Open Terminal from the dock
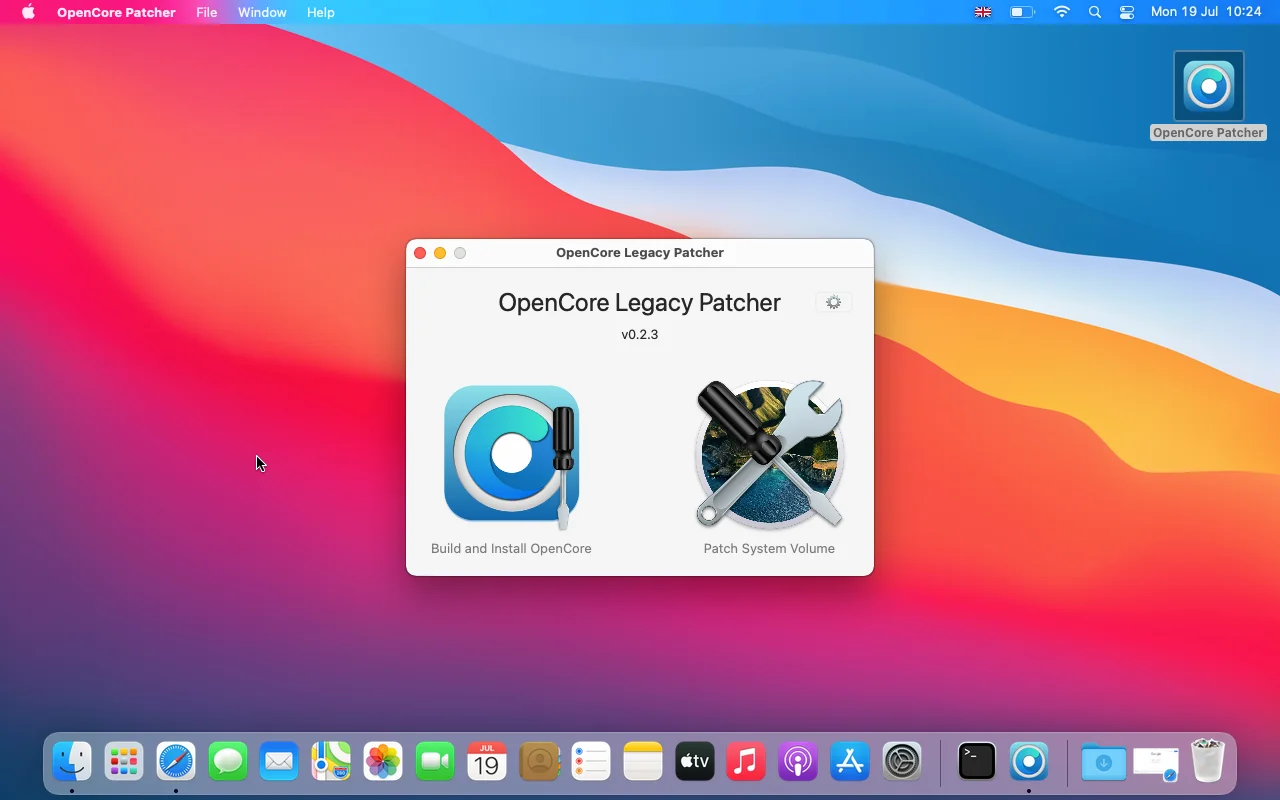This screenshot has height=800, width=1280. coord(976,762)
